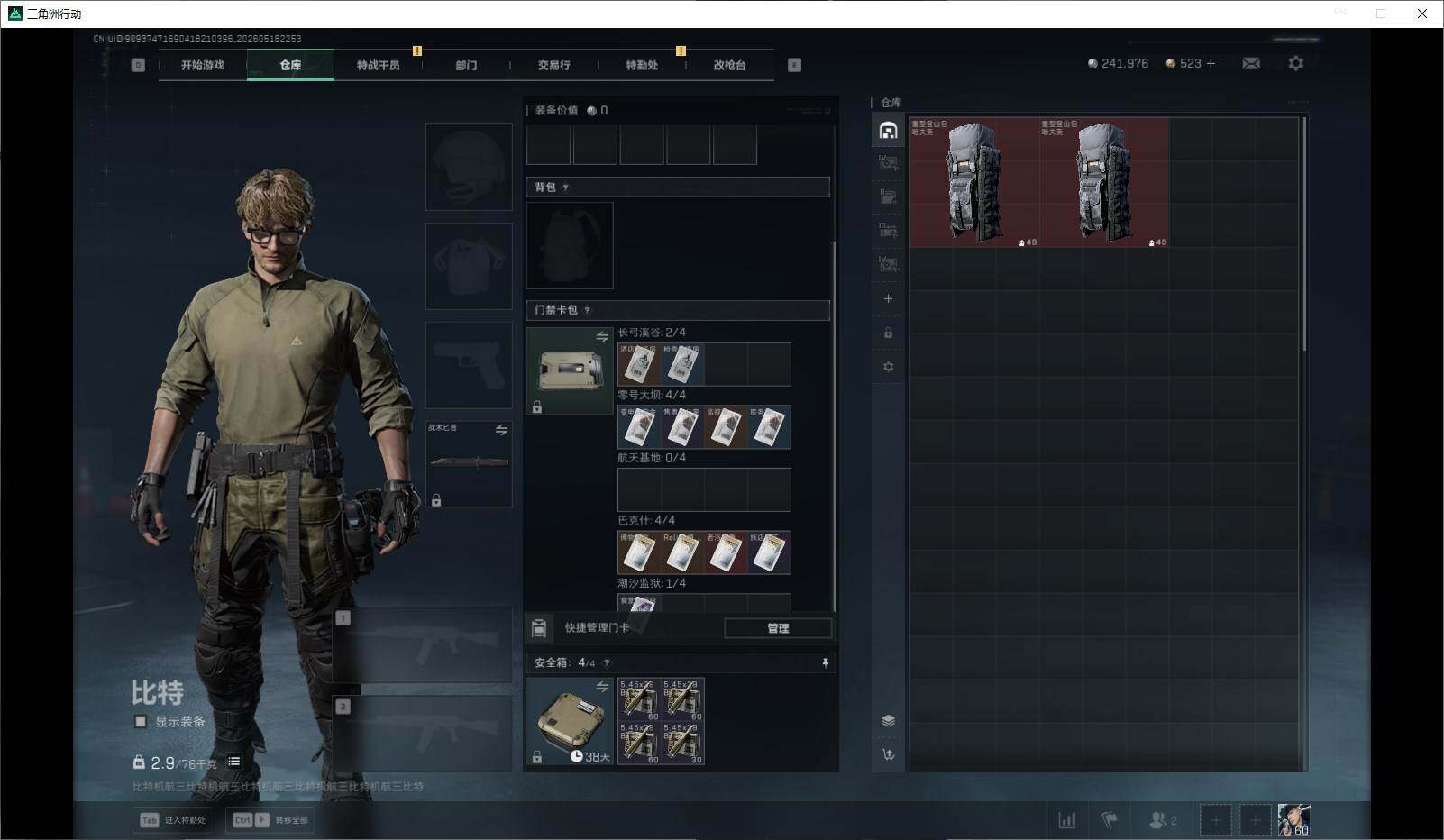Screen dimensions: 1444x840
Task: Open the mail inbox envelope icon
Action: point(1251,63)
